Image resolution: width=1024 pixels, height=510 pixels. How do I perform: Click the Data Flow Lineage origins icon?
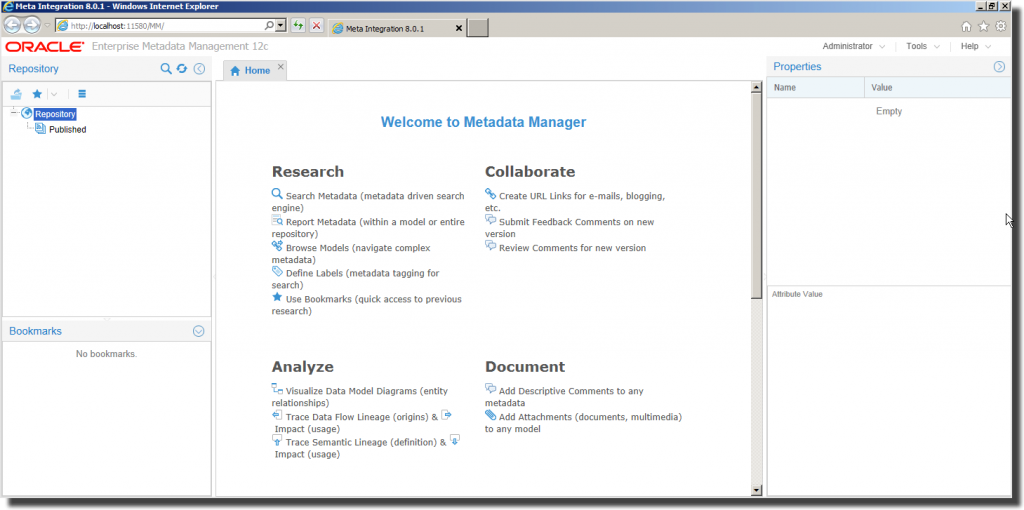(x=278, y=415)
